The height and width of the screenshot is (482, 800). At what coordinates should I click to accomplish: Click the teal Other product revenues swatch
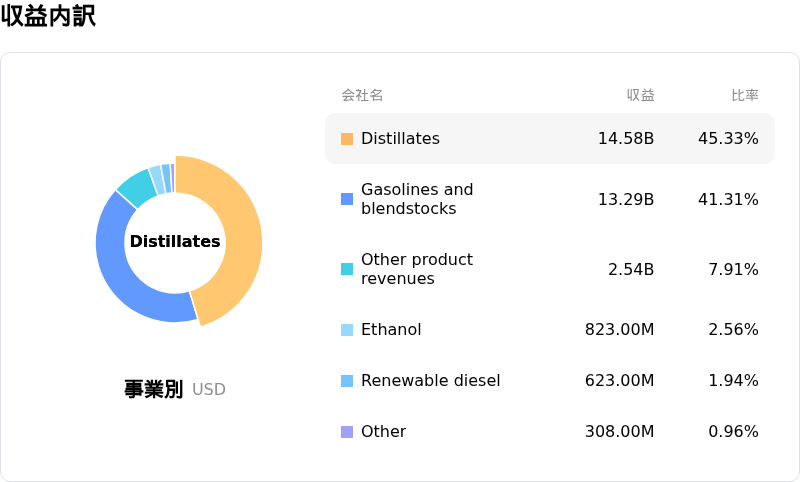coord(347,269)
